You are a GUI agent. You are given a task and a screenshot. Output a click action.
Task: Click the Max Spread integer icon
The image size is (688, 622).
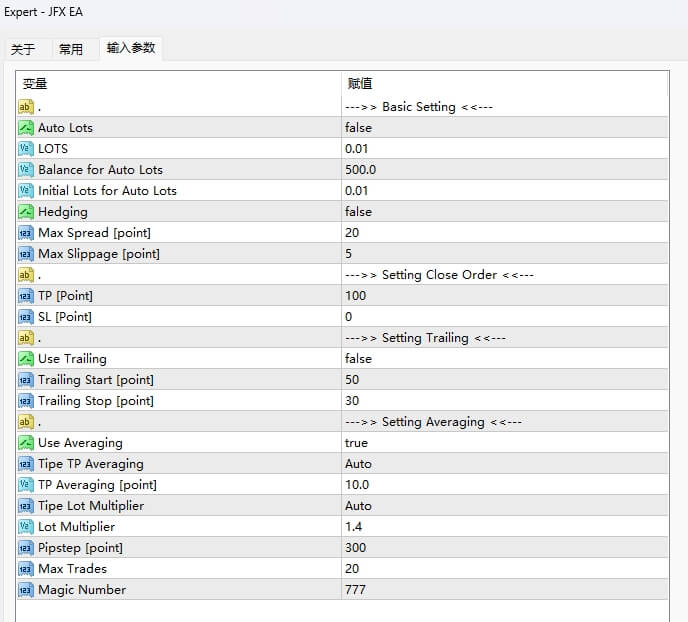pyautogui.click(x=26, y=233)
